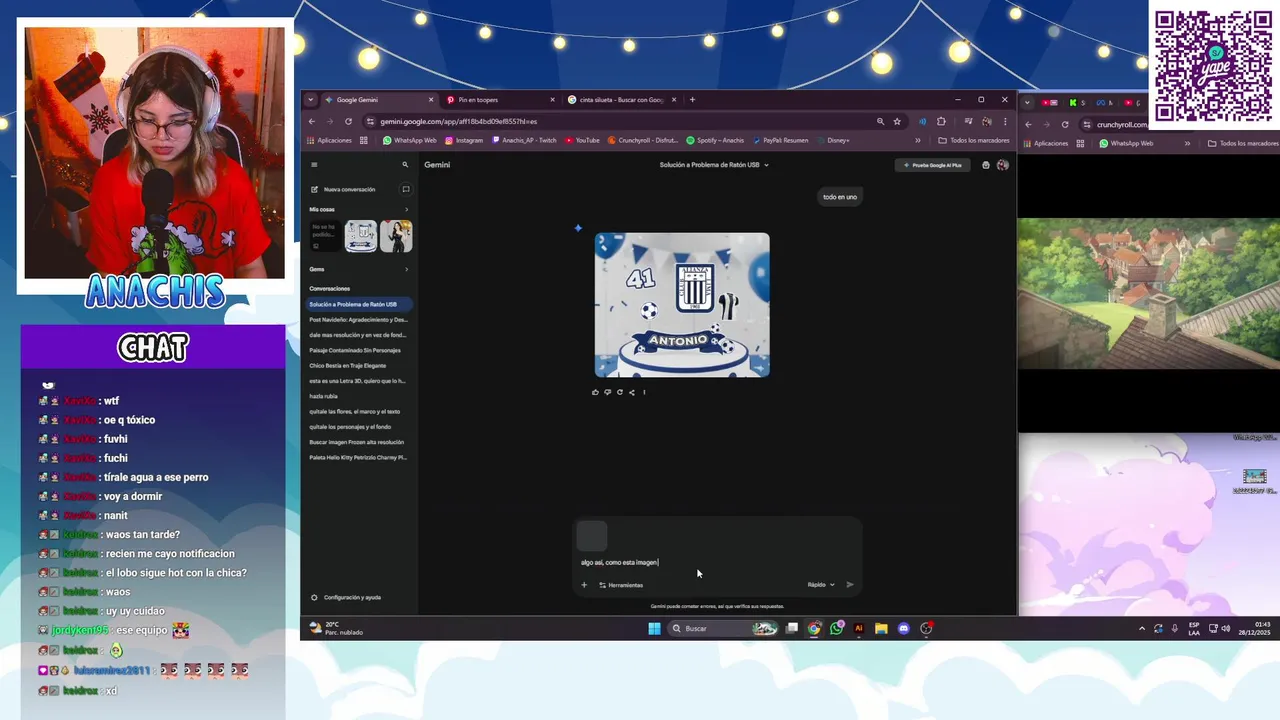Start a Nueva conversación
Screen dimensions: 1280x720
(343, 189)
